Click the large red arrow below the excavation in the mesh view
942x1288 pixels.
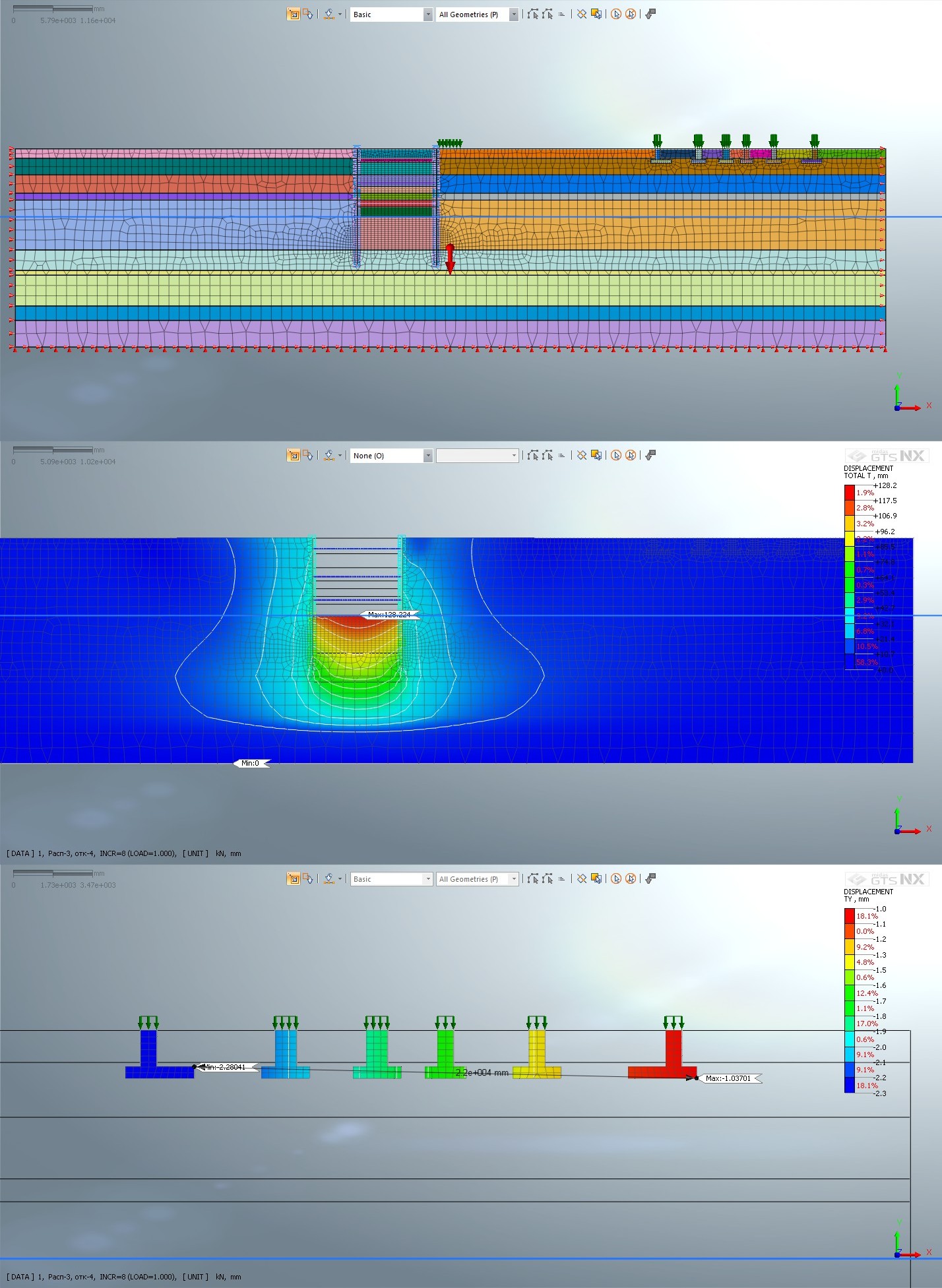450,259
